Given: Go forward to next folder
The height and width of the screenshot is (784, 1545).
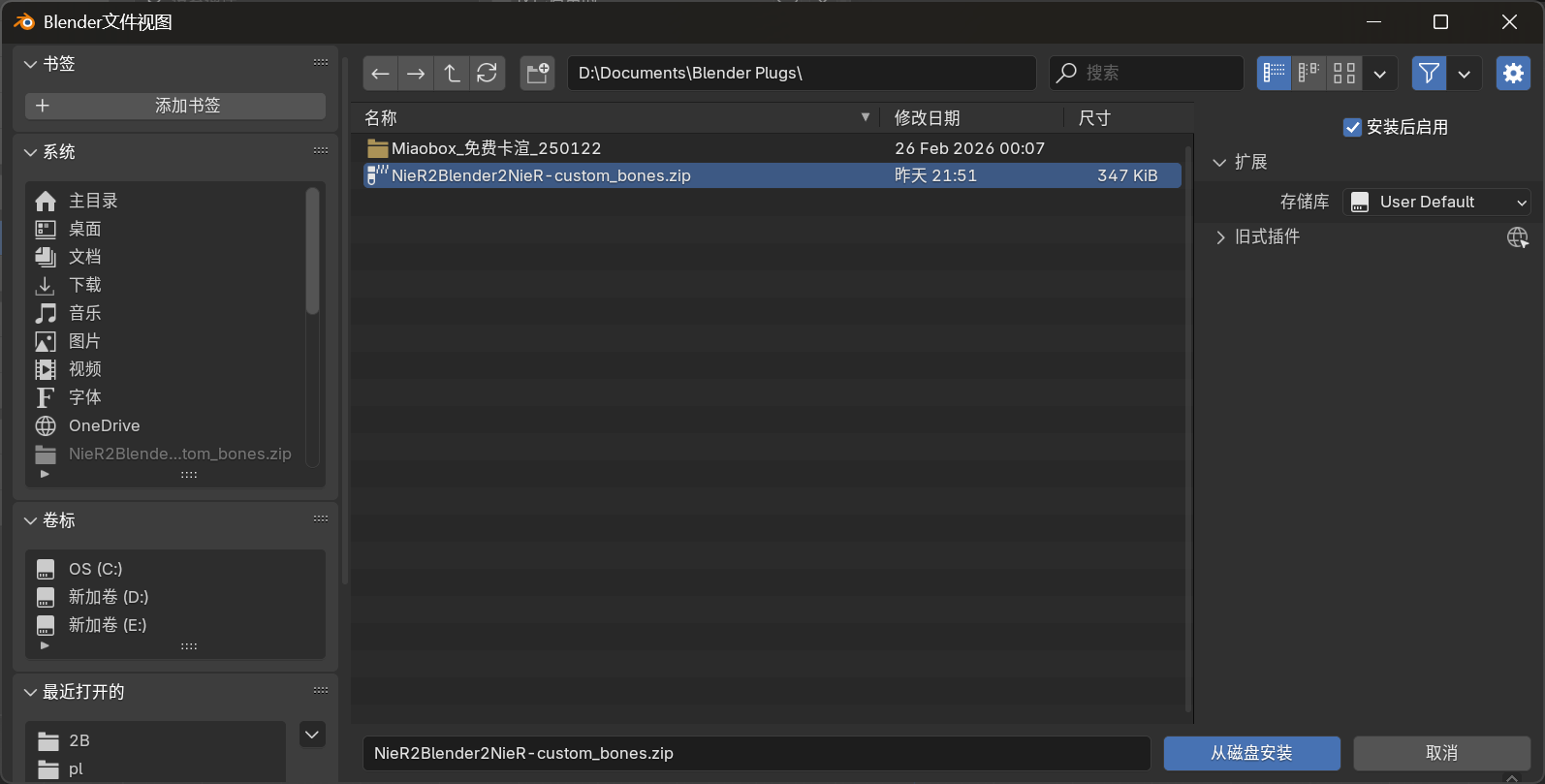Looking at the screenshot, I should (x=416, y=74).
